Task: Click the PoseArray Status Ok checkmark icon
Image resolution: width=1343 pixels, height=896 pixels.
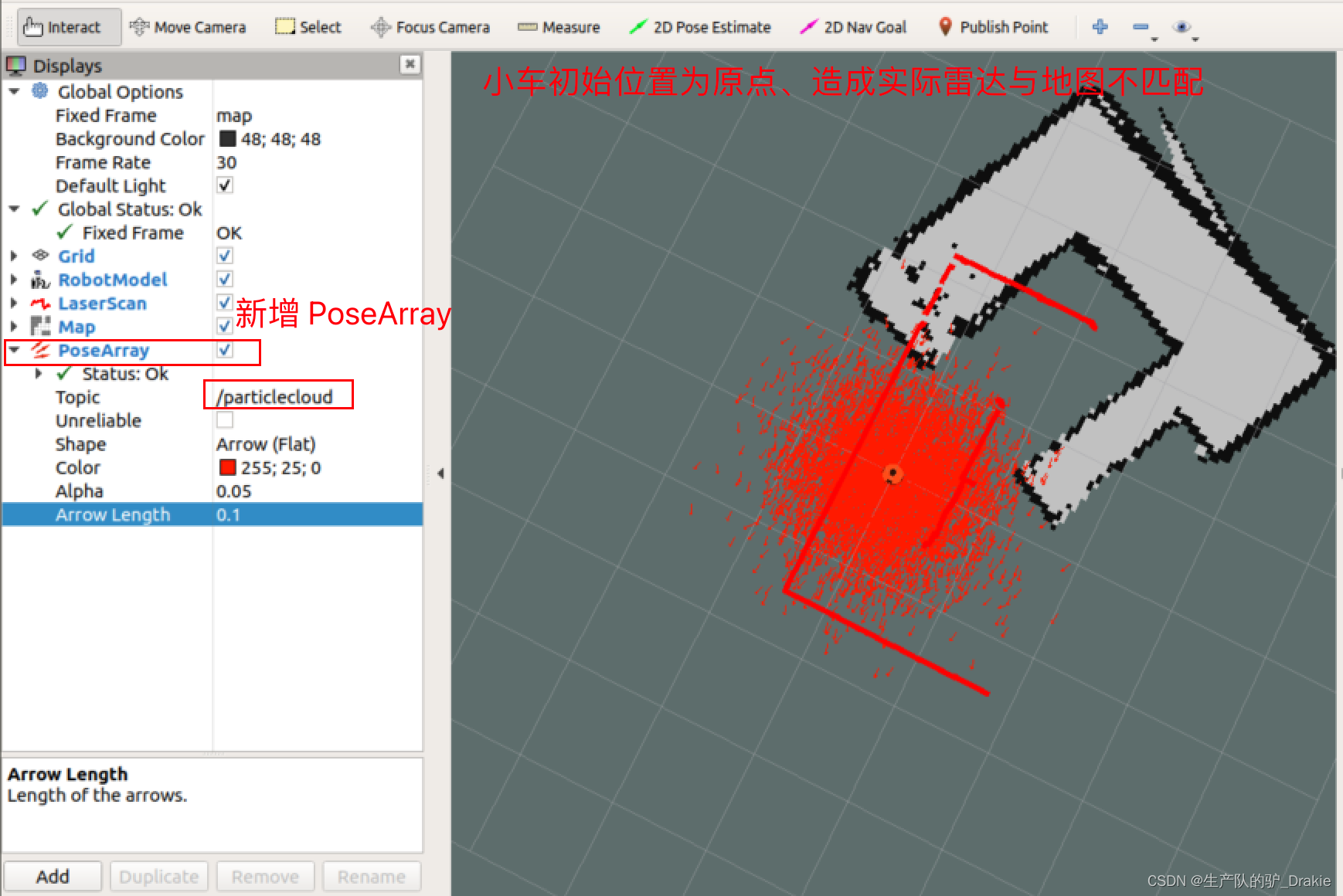Action: point(65,374)
